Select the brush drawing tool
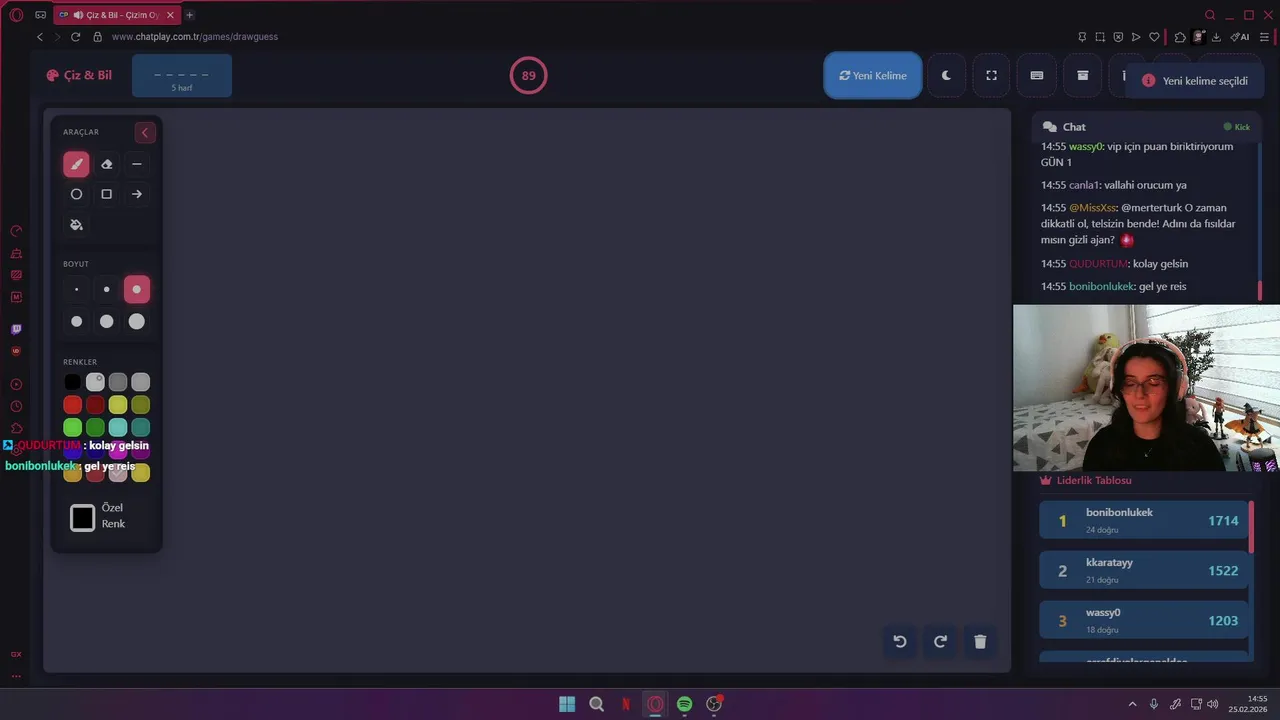 click(76, 164)
